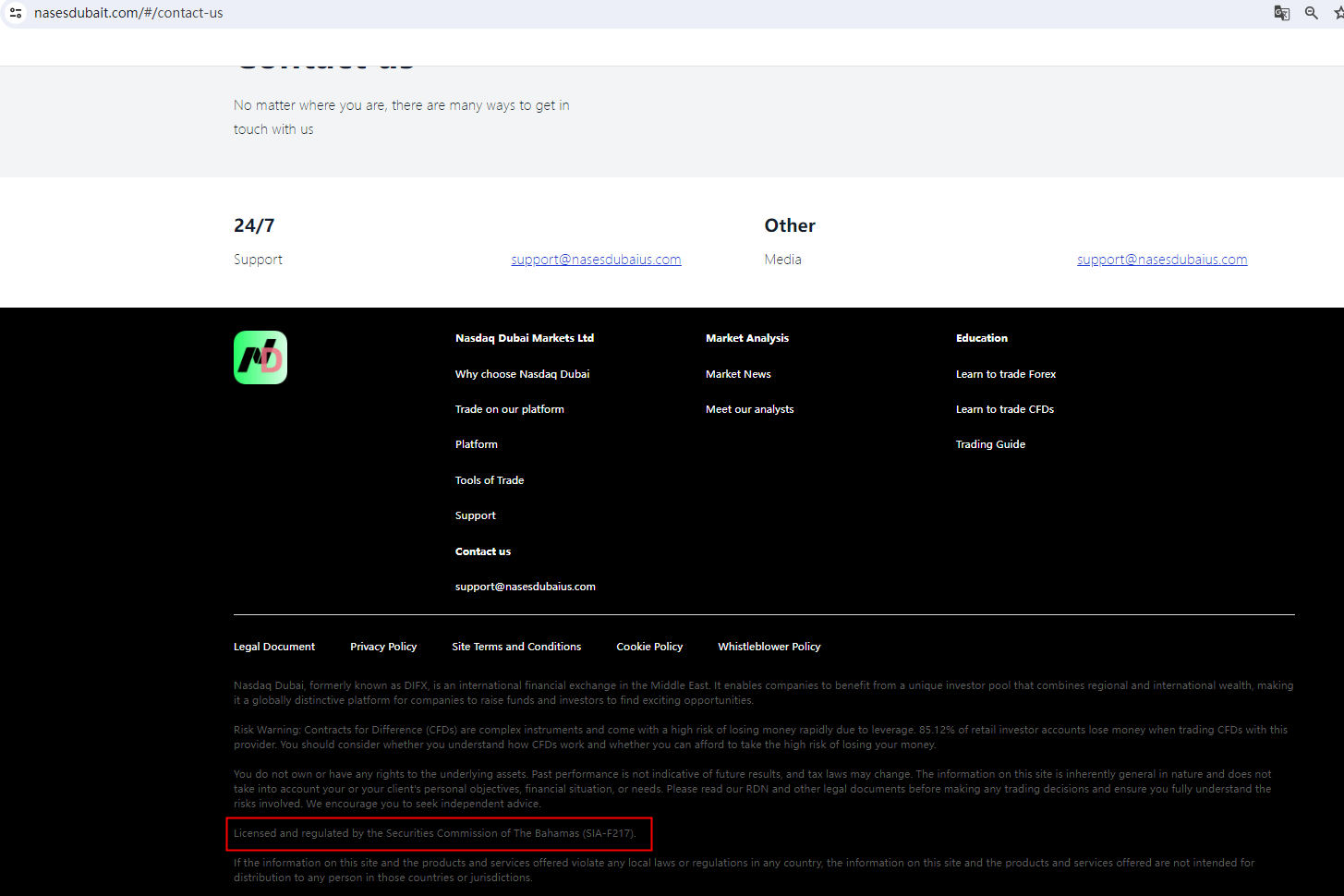Open the Whistleblower Policy link
The width and height of the screenshot is (1344, 896).
tap(769, 647)
